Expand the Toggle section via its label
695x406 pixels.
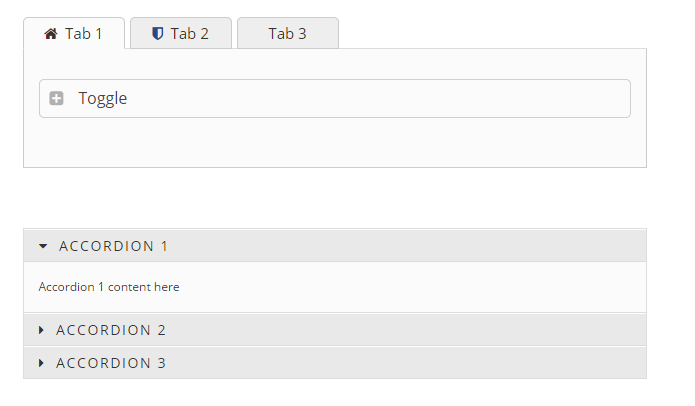tap(102, 98)
